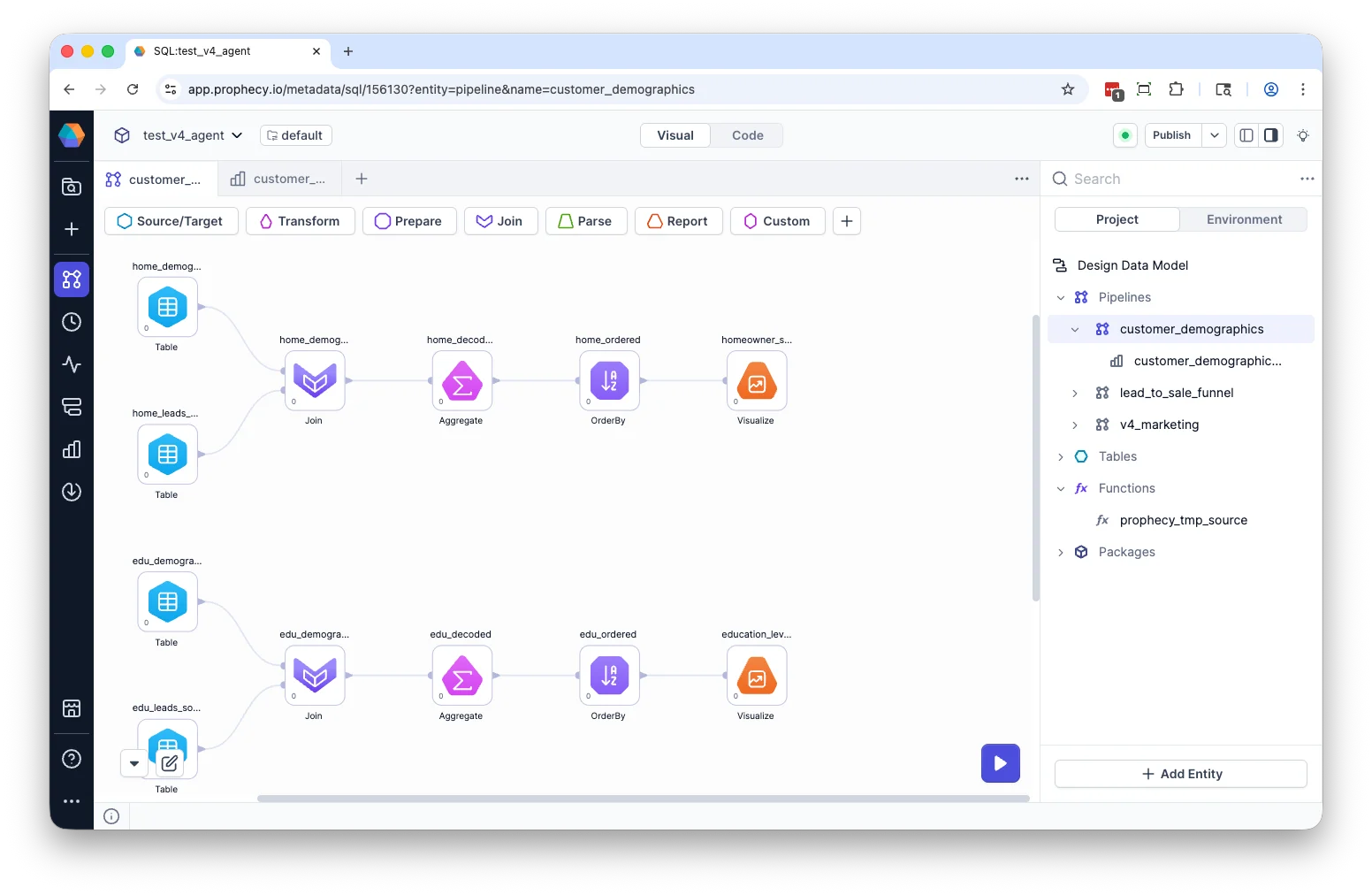
Task: Open the project browser sidebar icon
Action: click(x=72, y=187)
